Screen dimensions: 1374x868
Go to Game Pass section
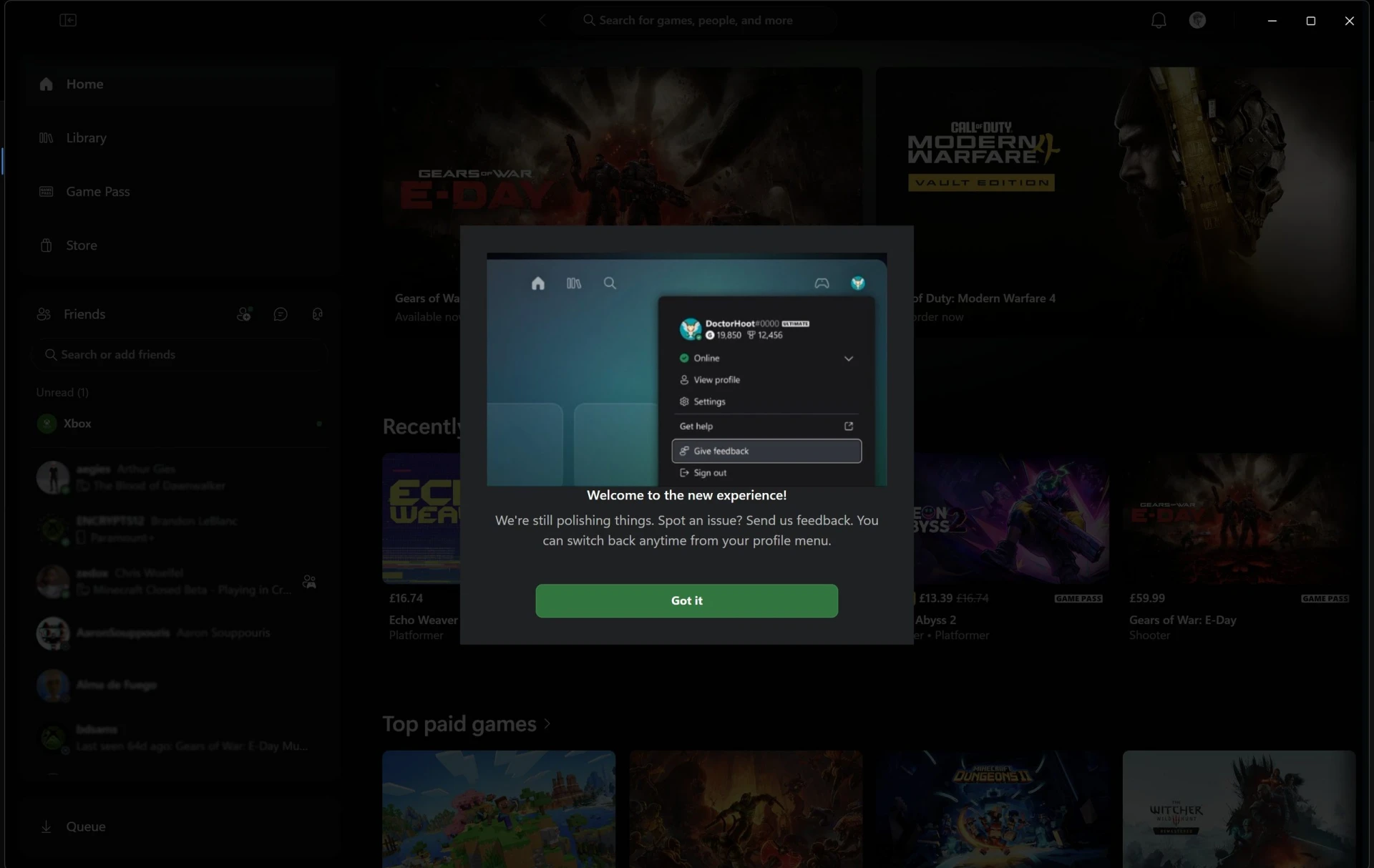tap(179, 191)
